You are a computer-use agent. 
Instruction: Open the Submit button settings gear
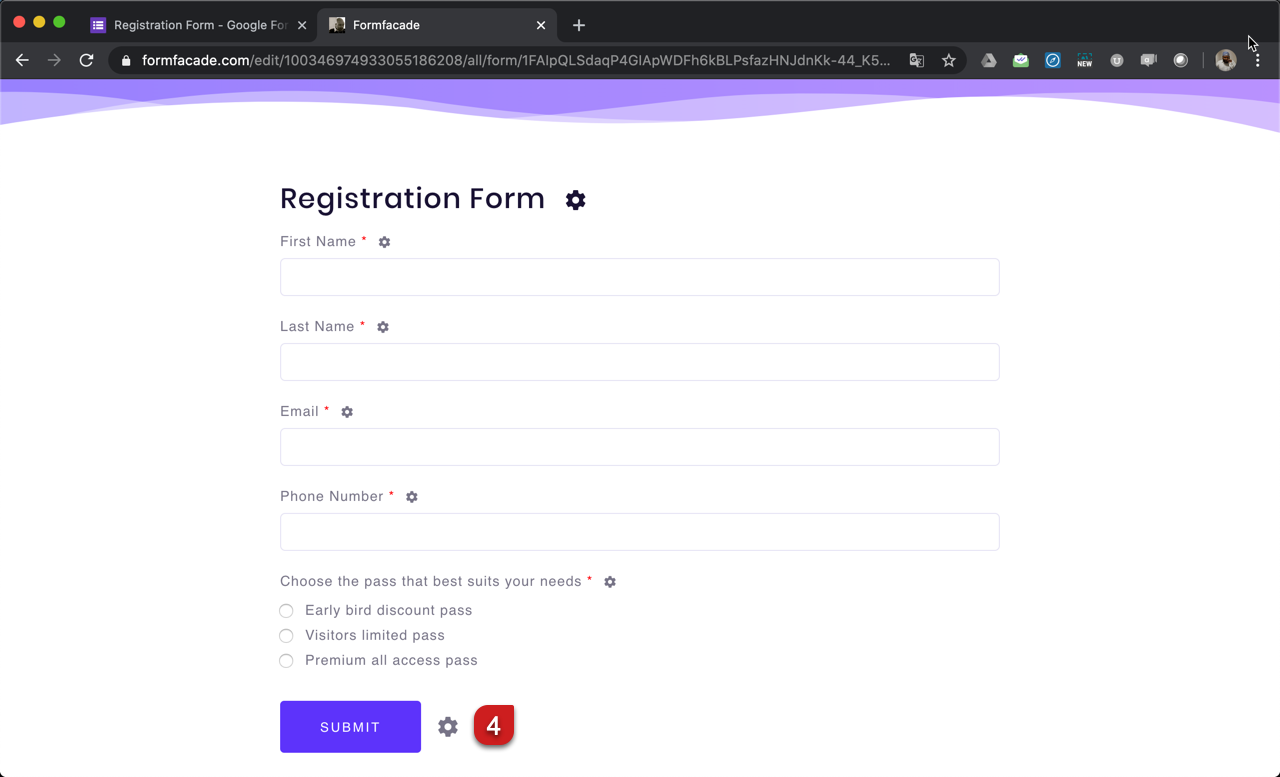point(448,727)
